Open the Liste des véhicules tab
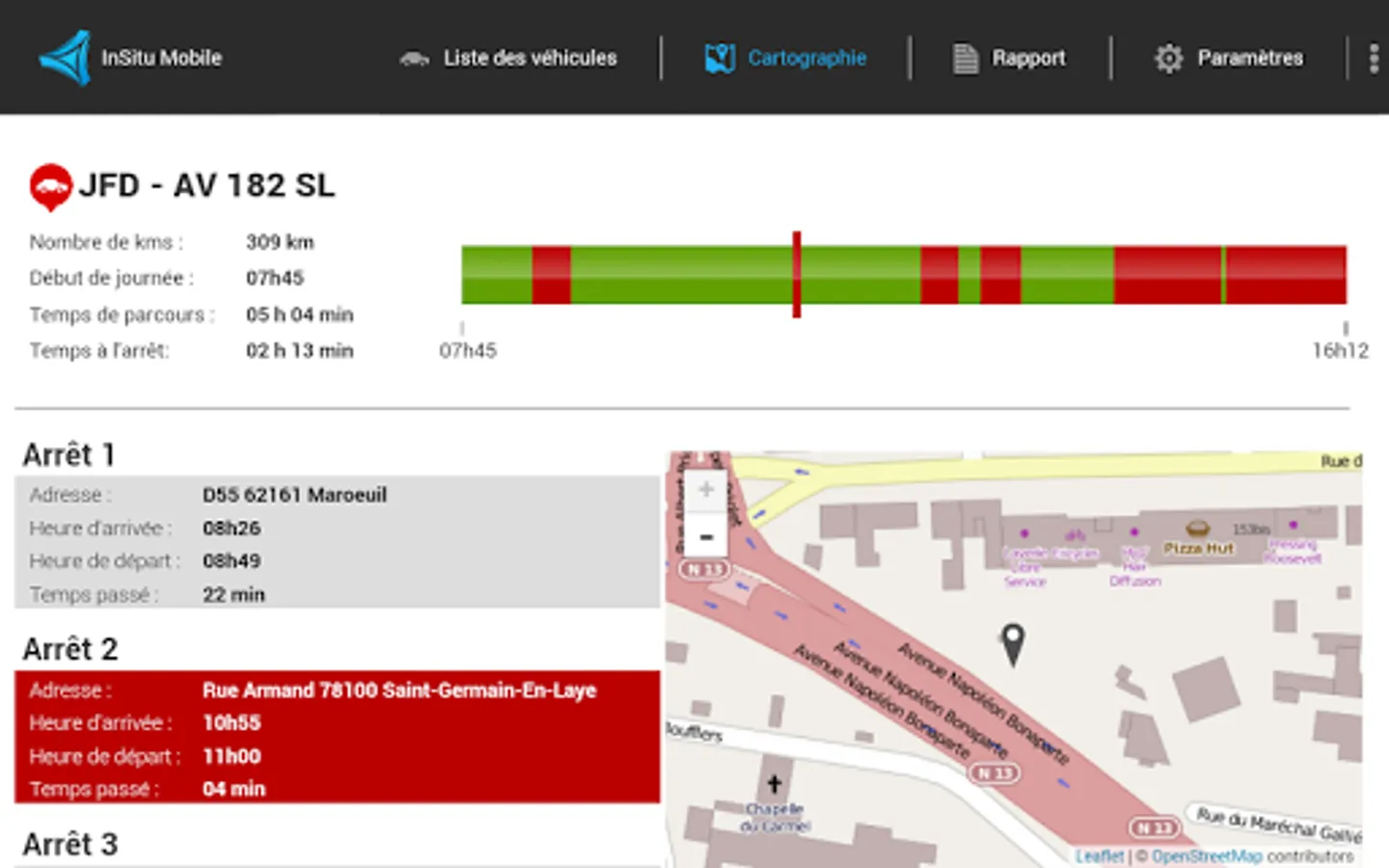1389x868 pixels. [x=508, y=59]
